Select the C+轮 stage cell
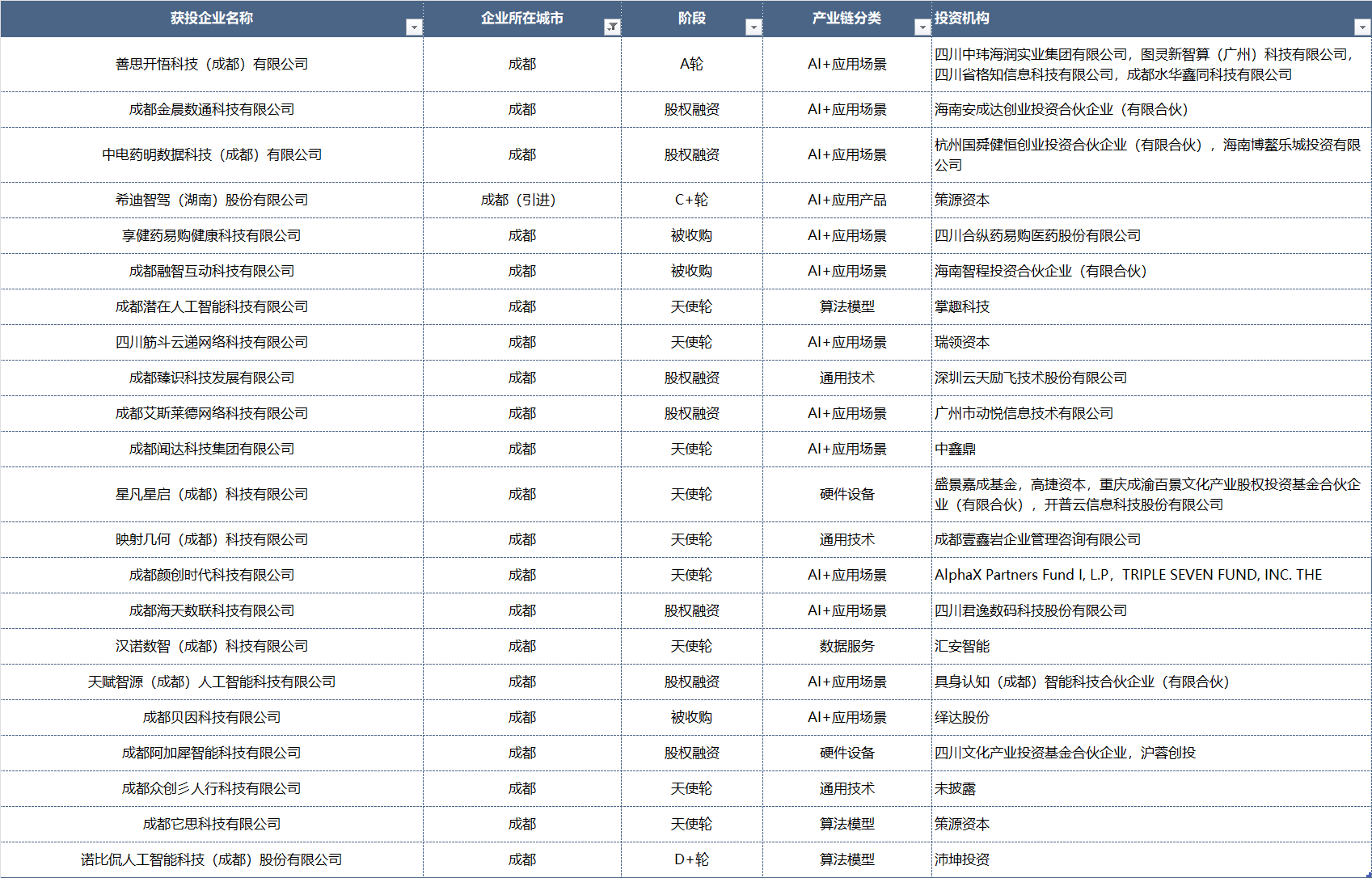The width and height of the screenshot is (1372, 878). coord(691,200)
